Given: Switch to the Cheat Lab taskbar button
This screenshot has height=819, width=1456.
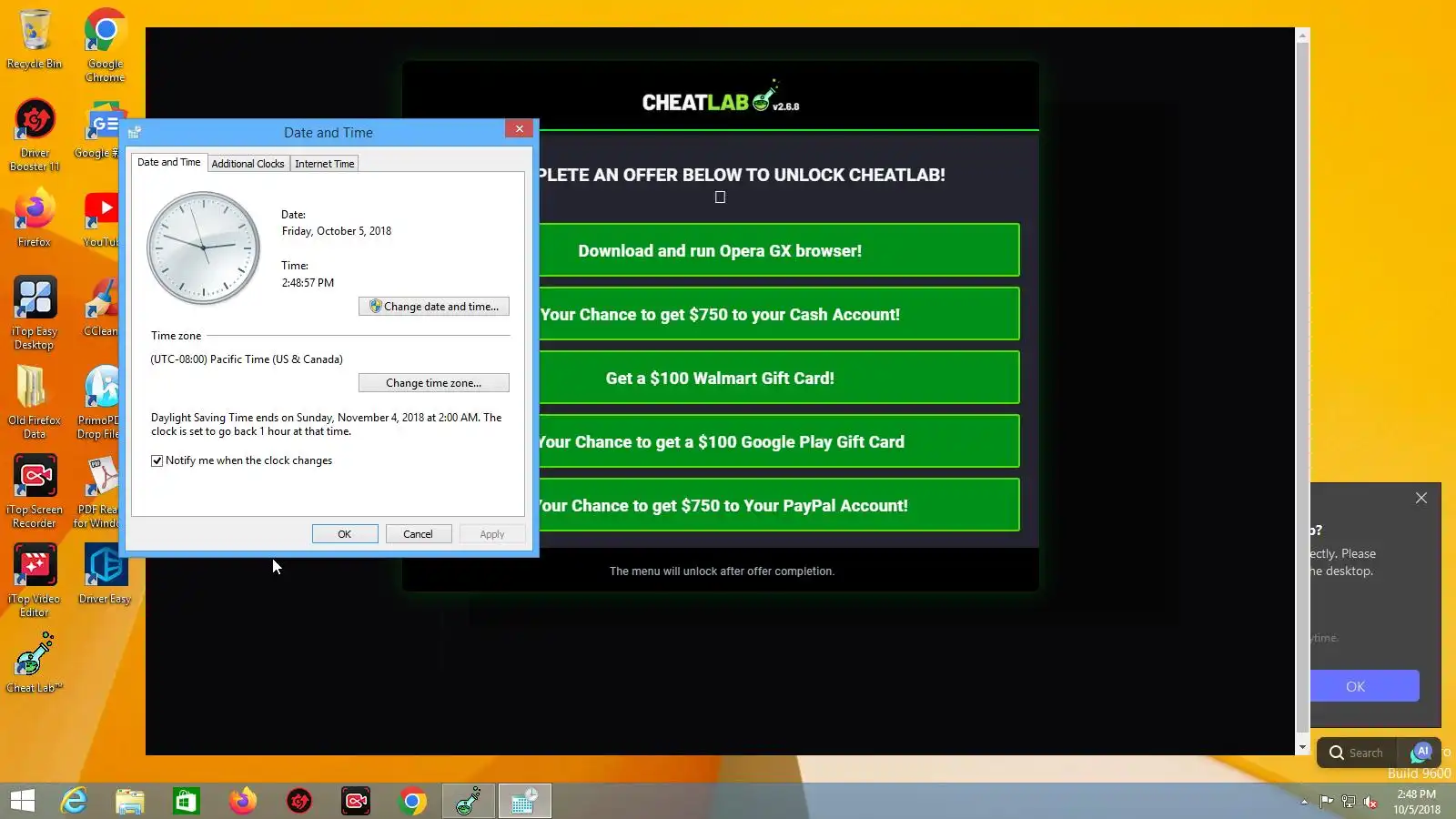Looking at the screenshot, I should [x=469, y=801].
